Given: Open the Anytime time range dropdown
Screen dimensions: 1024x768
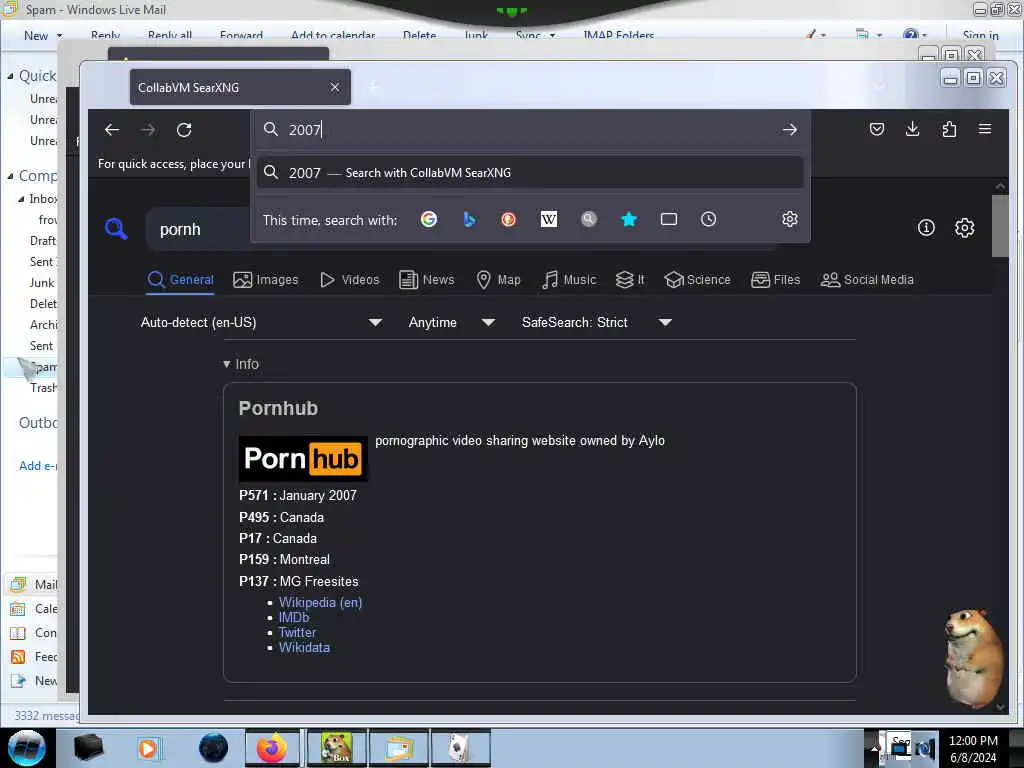Looking at the screenshot, I should pos(451,322).
